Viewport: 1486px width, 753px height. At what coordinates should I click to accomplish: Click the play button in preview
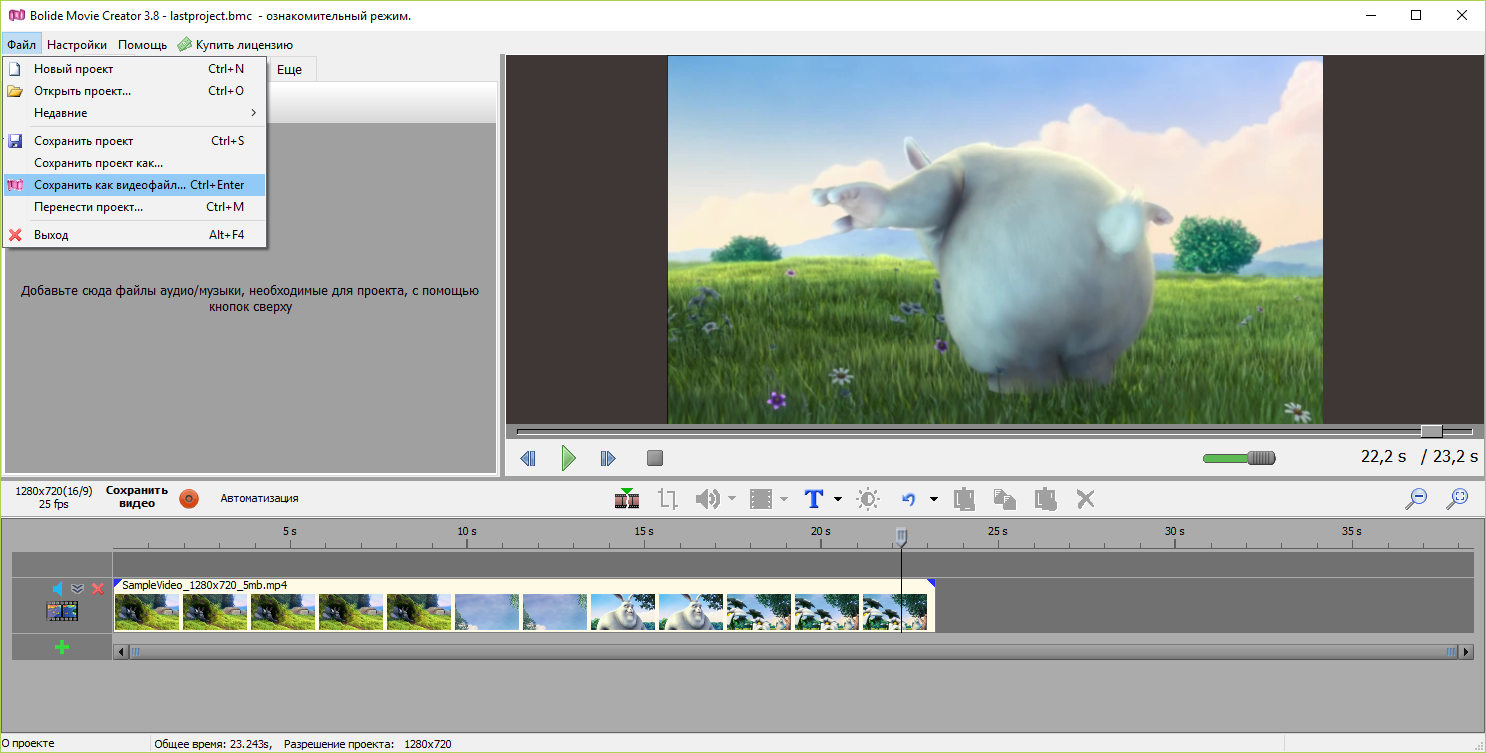coord(568,458)
